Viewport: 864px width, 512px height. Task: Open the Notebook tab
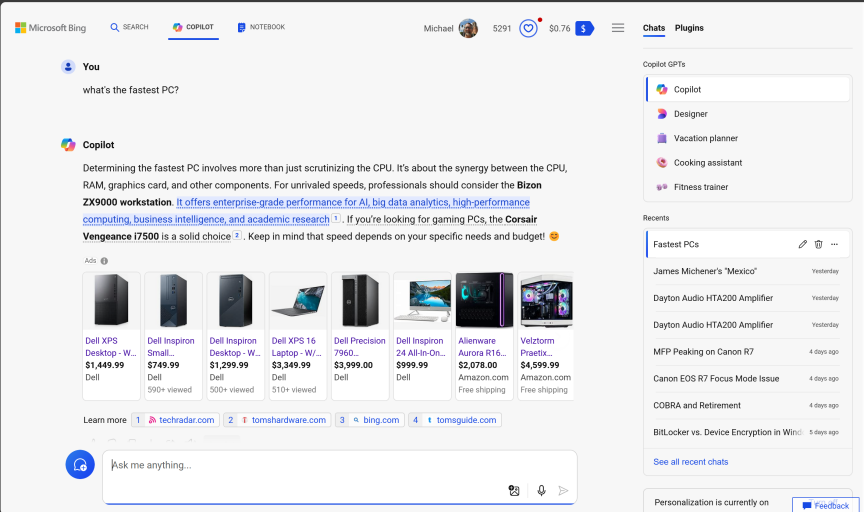tap(261, 27)
